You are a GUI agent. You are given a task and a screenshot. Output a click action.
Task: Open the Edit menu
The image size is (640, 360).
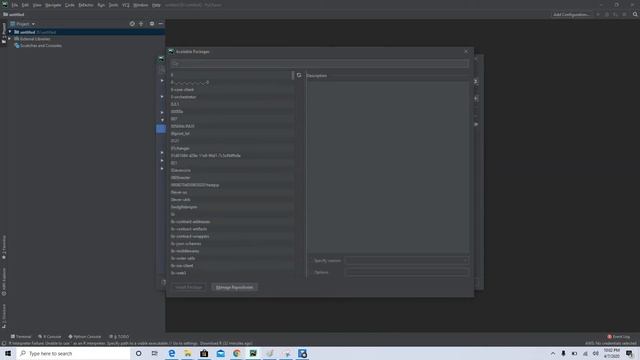[25, 5]
